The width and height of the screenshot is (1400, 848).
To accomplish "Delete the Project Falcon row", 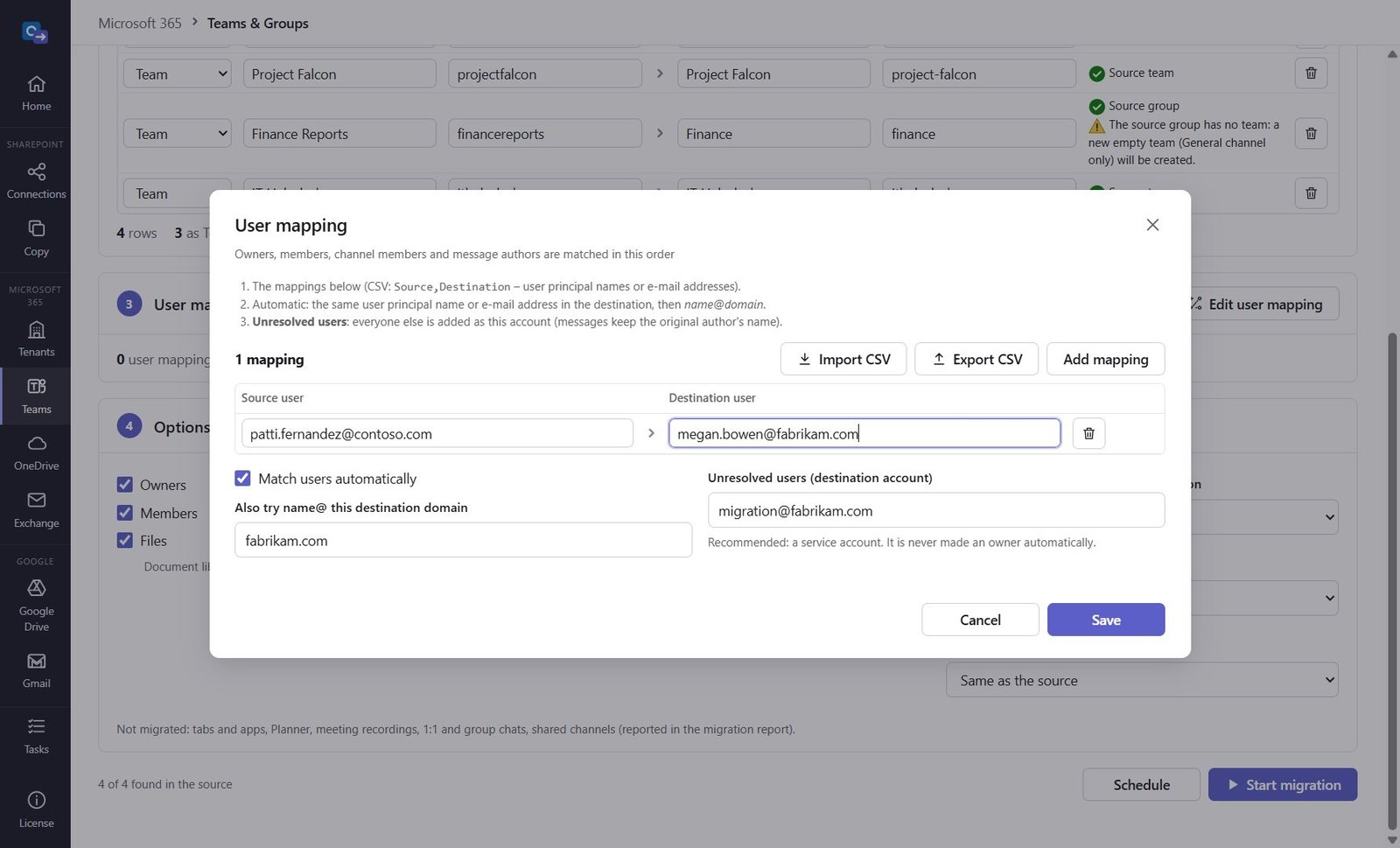I will click(1311, 73).
